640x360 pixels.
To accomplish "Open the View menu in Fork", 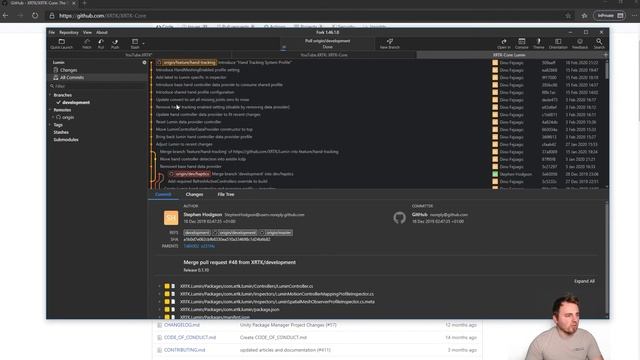I will (87, 32).
